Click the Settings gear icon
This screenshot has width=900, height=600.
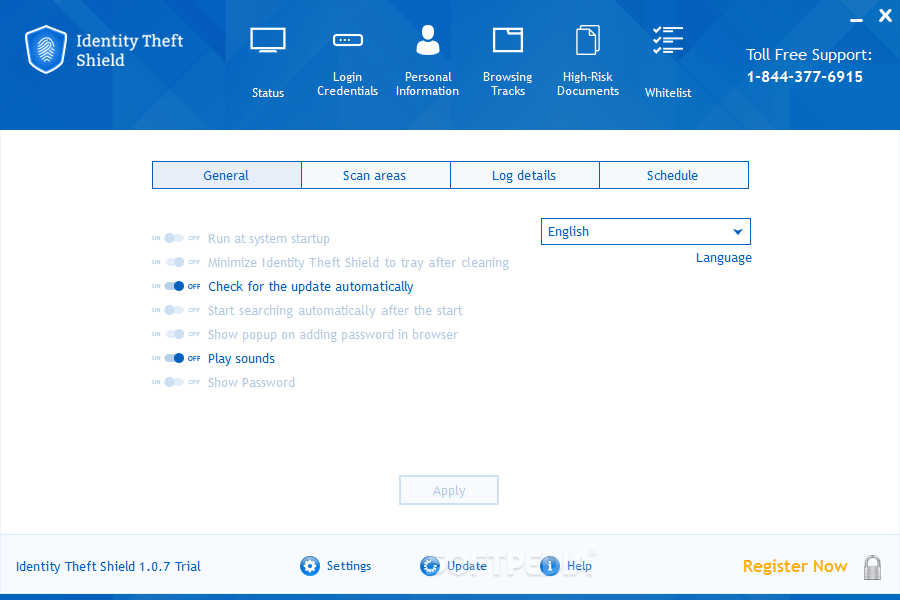coord(310,566)
